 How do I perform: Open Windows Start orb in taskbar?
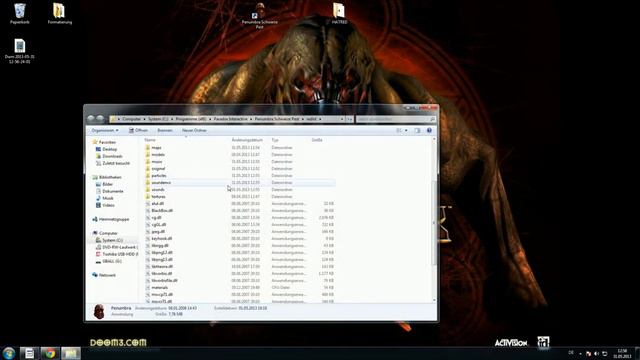pos(9,353)
